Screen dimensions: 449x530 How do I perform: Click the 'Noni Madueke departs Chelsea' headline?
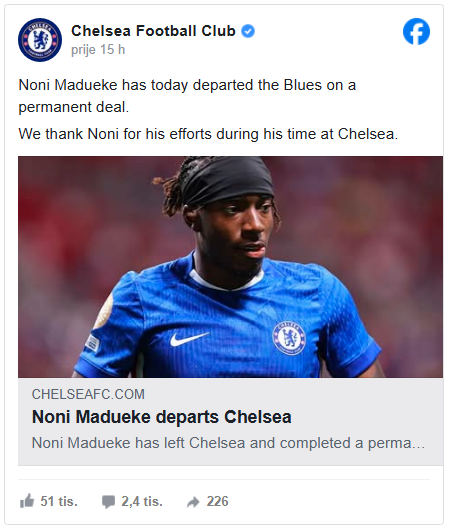[162, 417]
